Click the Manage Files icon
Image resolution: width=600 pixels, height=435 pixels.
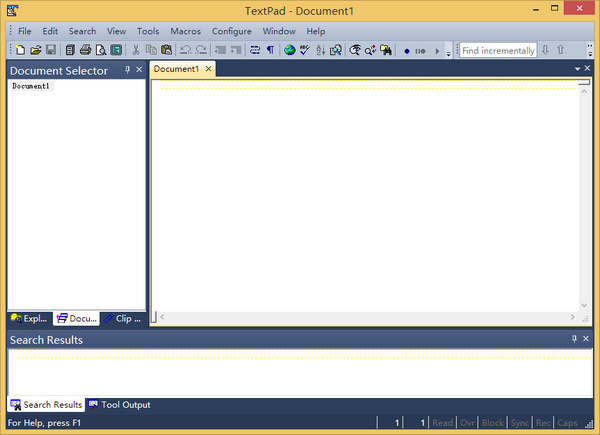(x=70, y=50)
